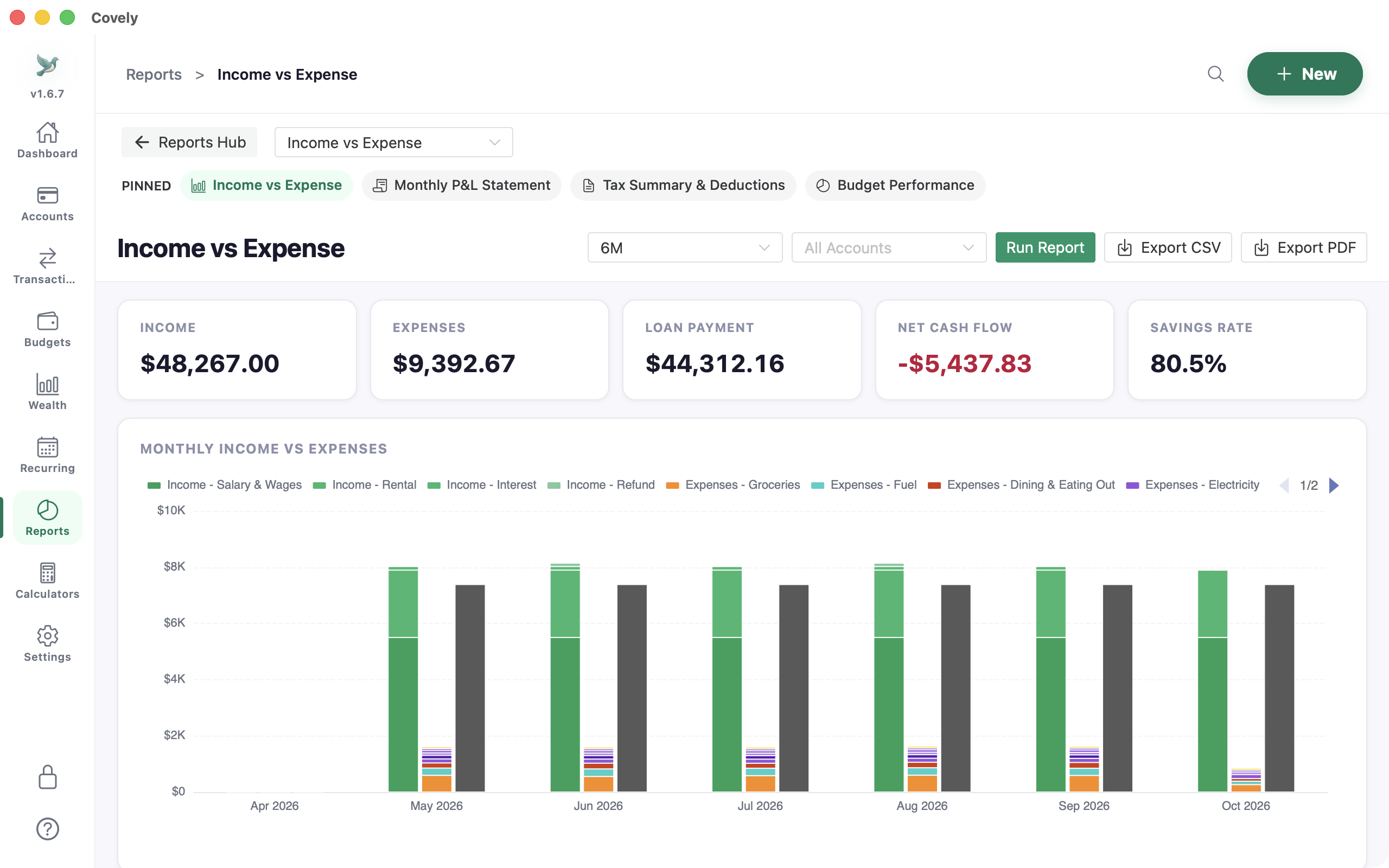This screenshot has height=868, width=1389.
Task: Open the Wealth section
Action: (47, 393)
